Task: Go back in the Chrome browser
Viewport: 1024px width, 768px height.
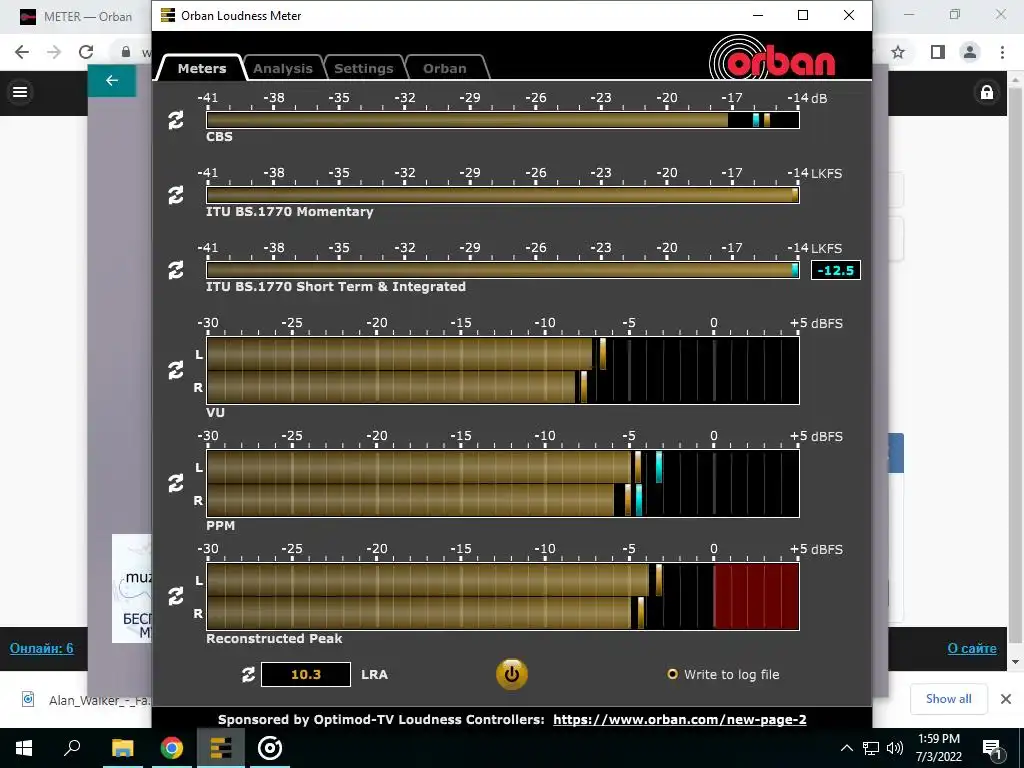Action: 22,52
